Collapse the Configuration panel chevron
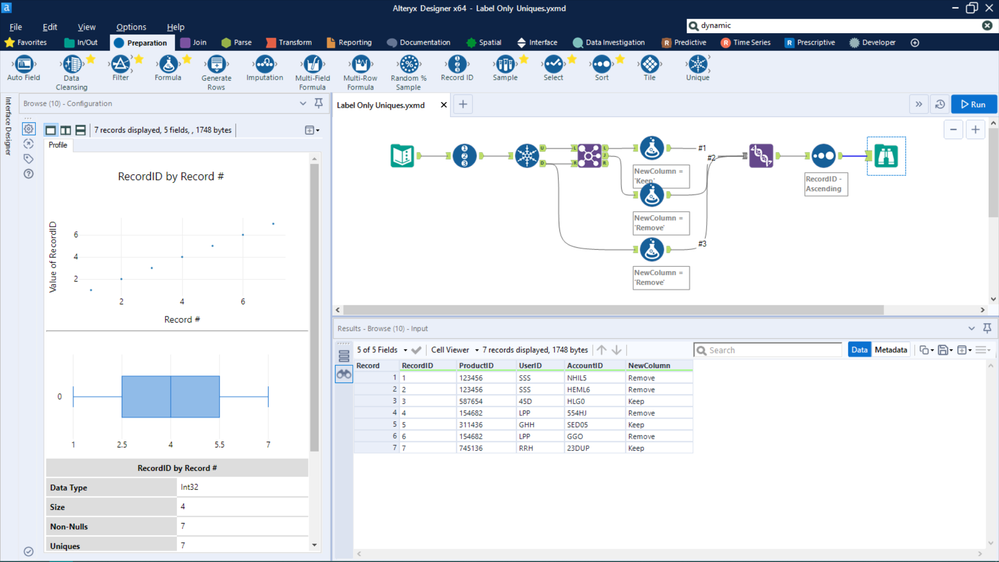 click(x=303, y=103)
